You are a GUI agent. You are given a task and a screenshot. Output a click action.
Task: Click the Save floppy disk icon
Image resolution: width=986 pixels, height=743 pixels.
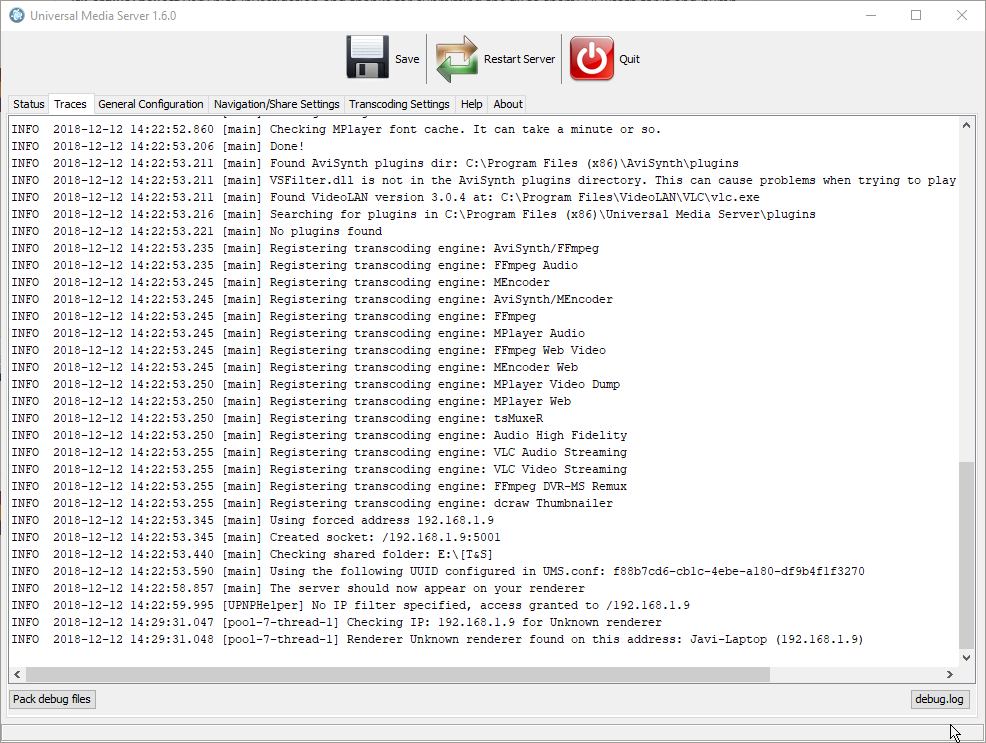click(x=367, y=58)
